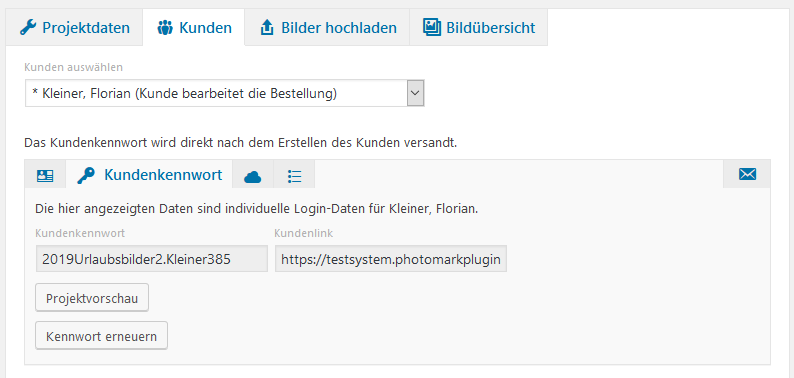Switch to the Kunden tab
Image resolution: width=794 pixels, height=378 pixels.
click(x=194, y=27)
